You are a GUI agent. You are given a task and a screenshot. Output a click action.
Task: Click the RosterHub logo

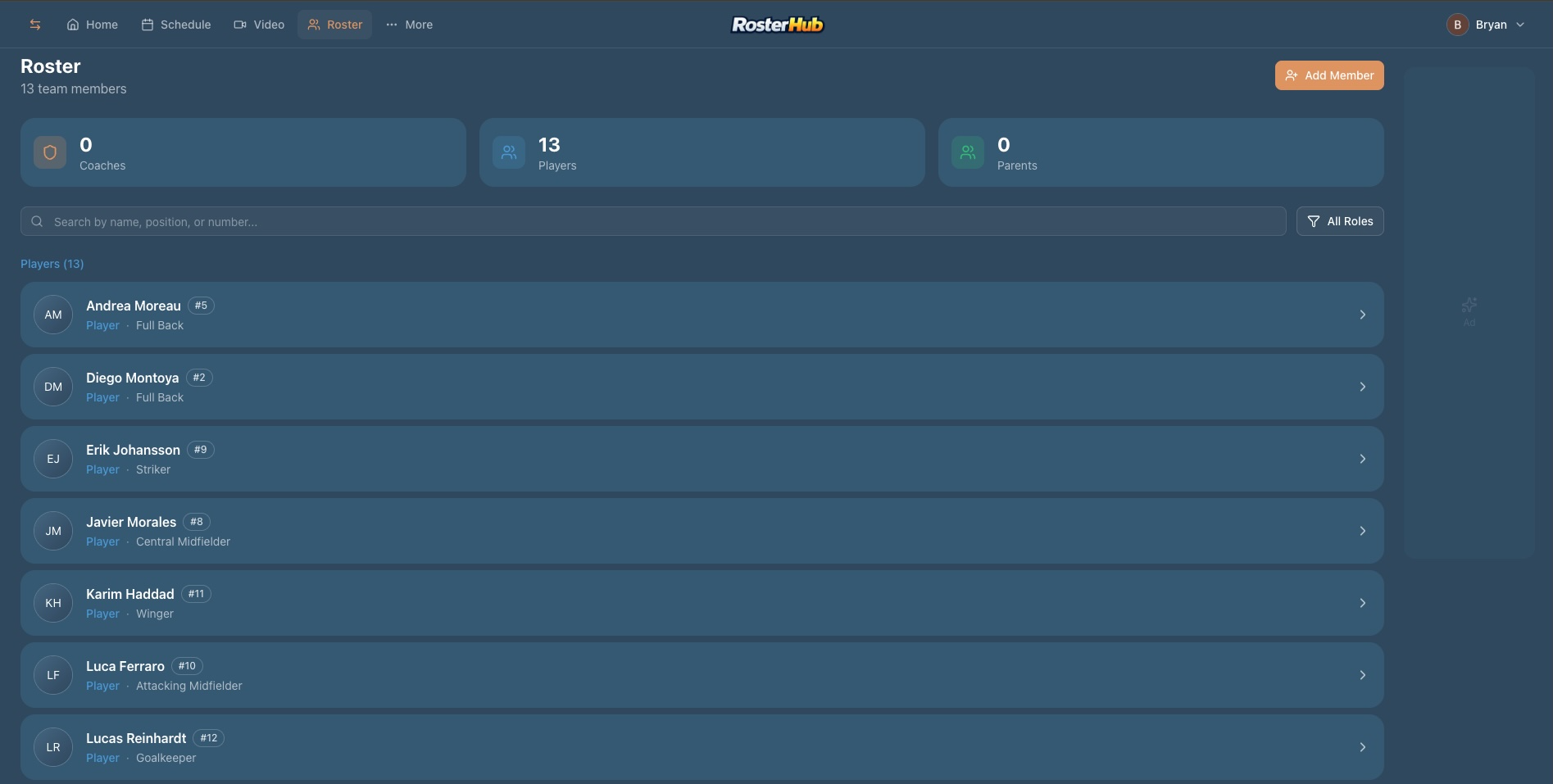click(777, 25)
